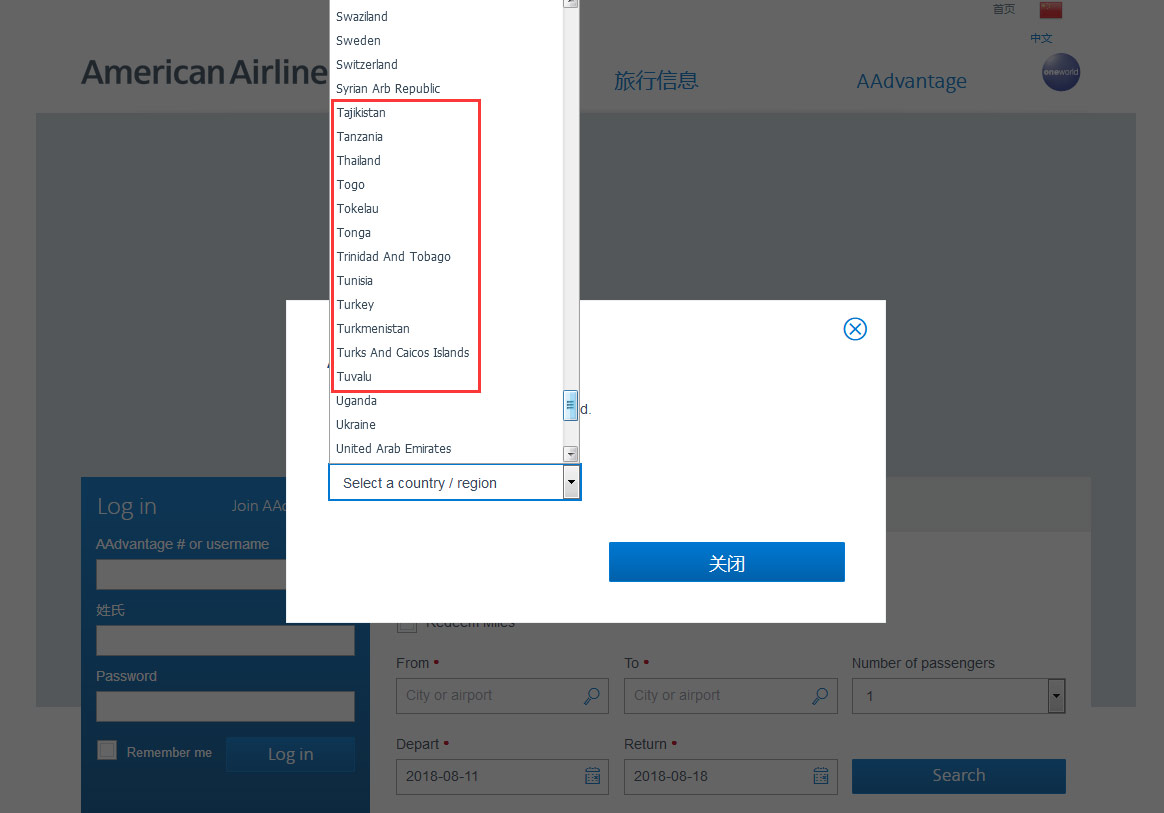This screenshot has height=813, width=1164.
Task: Click the oneworld alliance logo
Action: pos(1061,72)
